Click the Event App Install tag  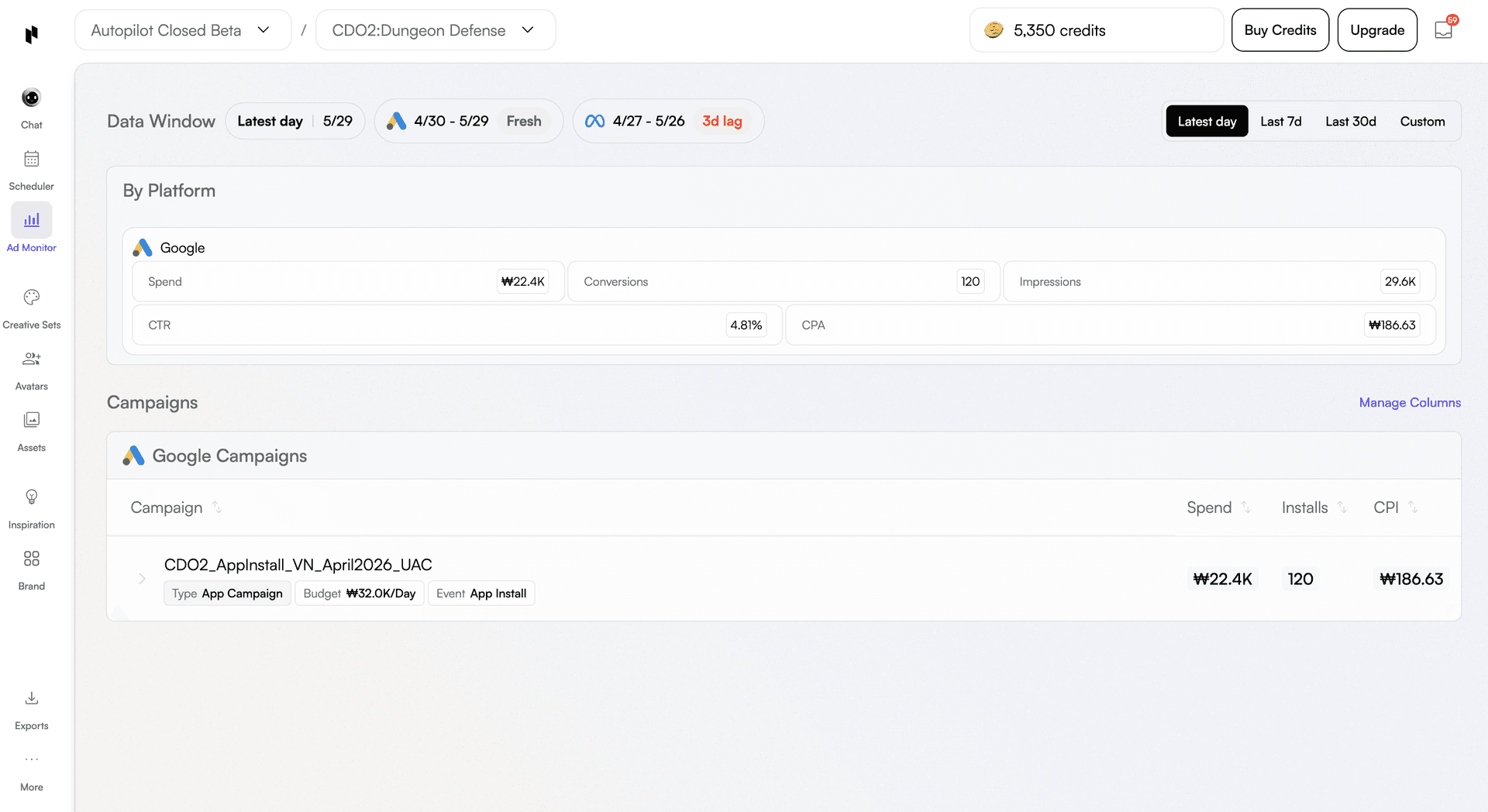click(x=481, y=594)
